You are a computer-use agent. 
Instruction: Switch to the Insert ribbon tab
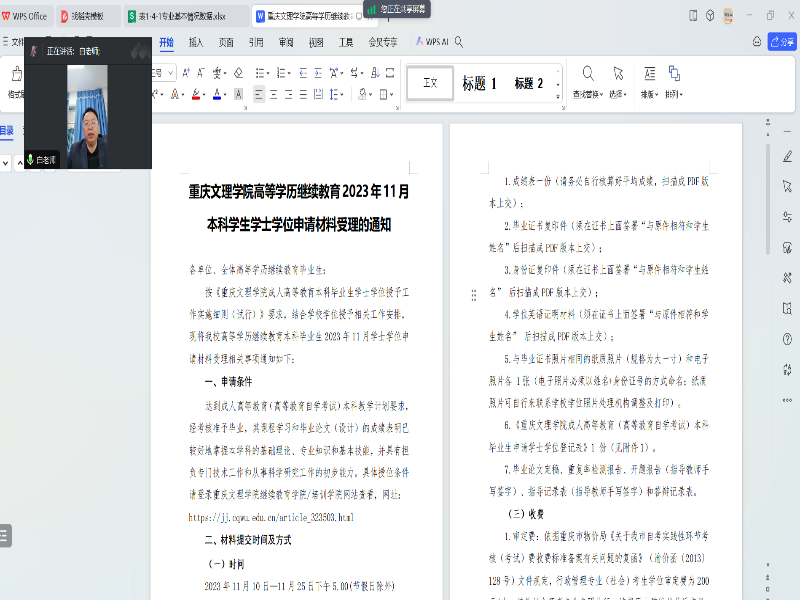[x=196, y=43]
